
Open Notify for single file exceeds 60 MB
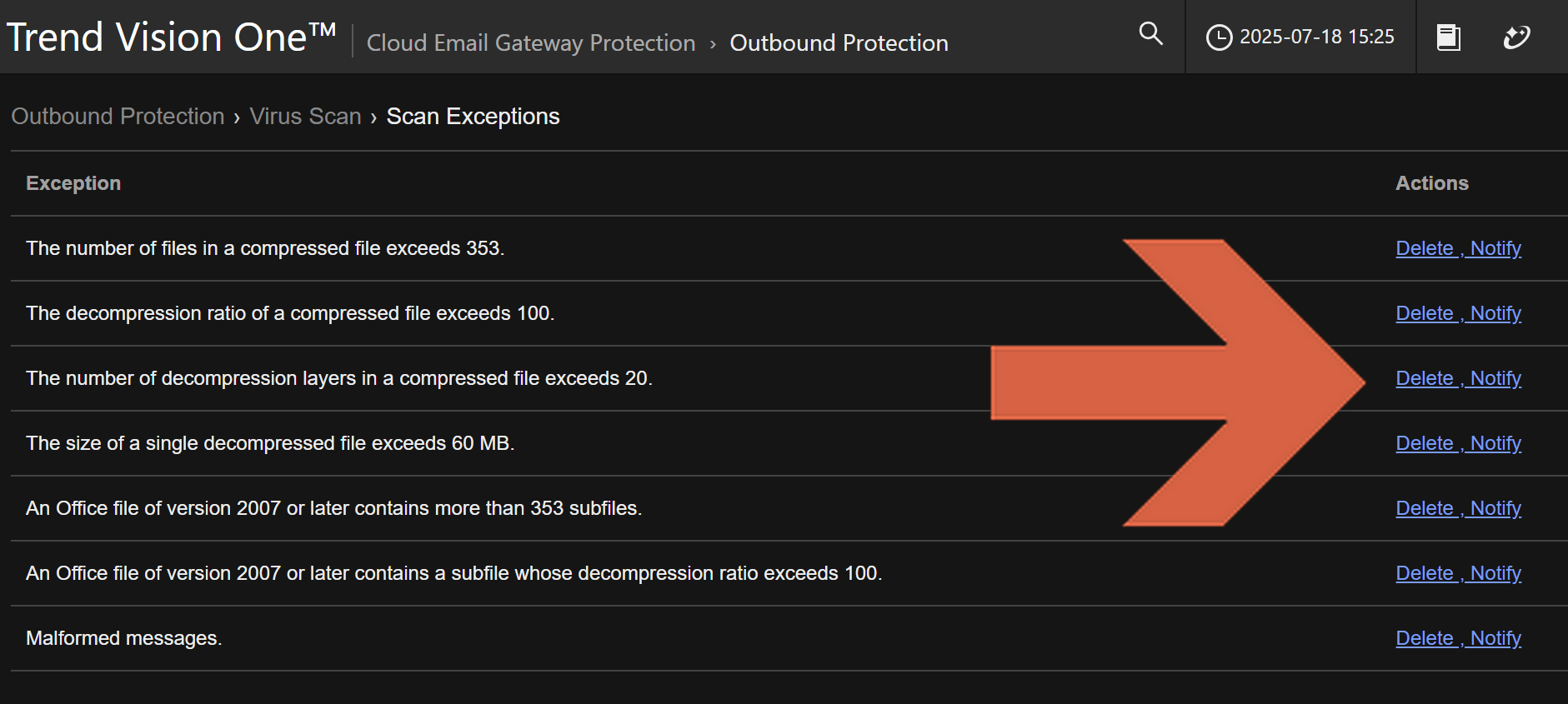click(x=1495, y=443)
